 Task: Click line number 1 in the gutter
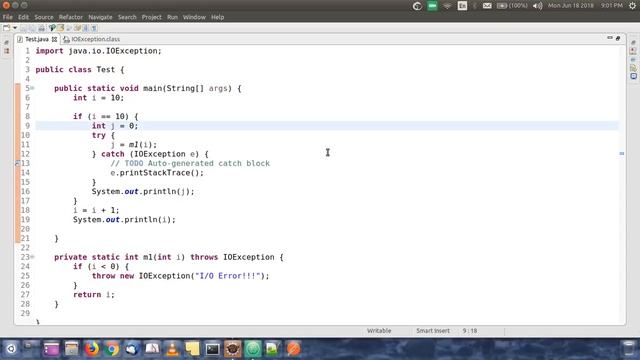pos(27,51)
